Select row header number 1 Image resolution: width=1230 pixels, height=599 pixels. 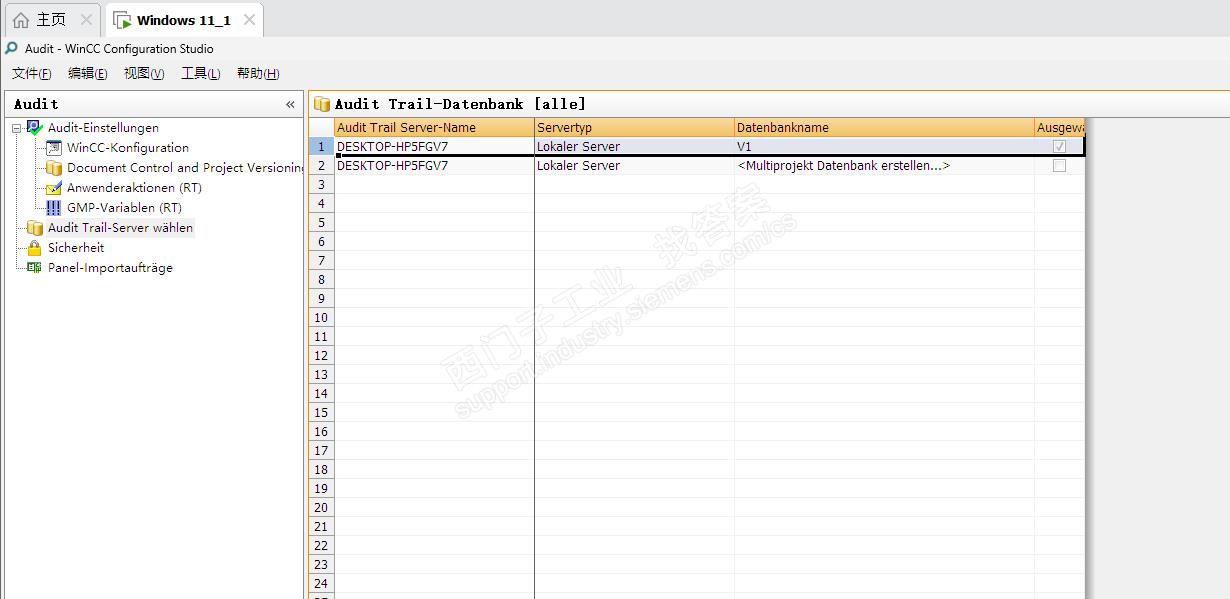point(321,146)
